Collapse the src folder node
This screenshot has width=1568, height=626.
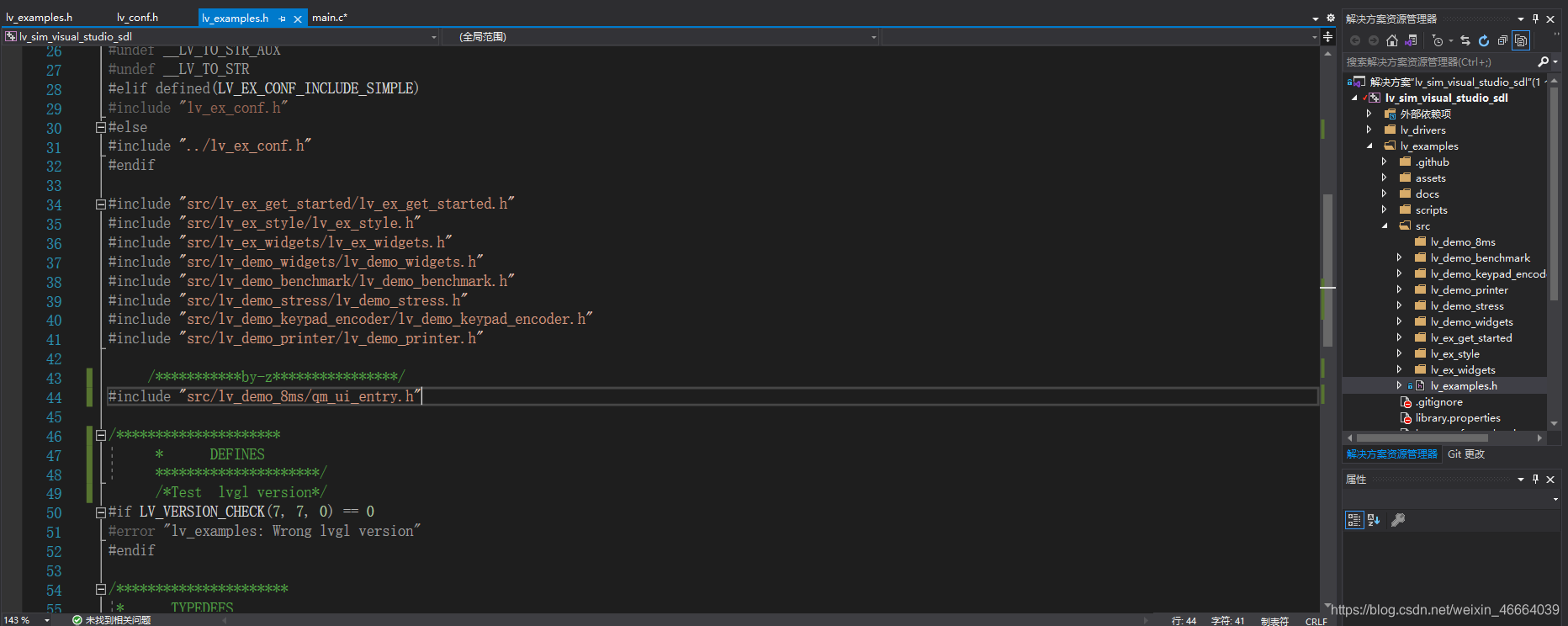coord(1384,225)
